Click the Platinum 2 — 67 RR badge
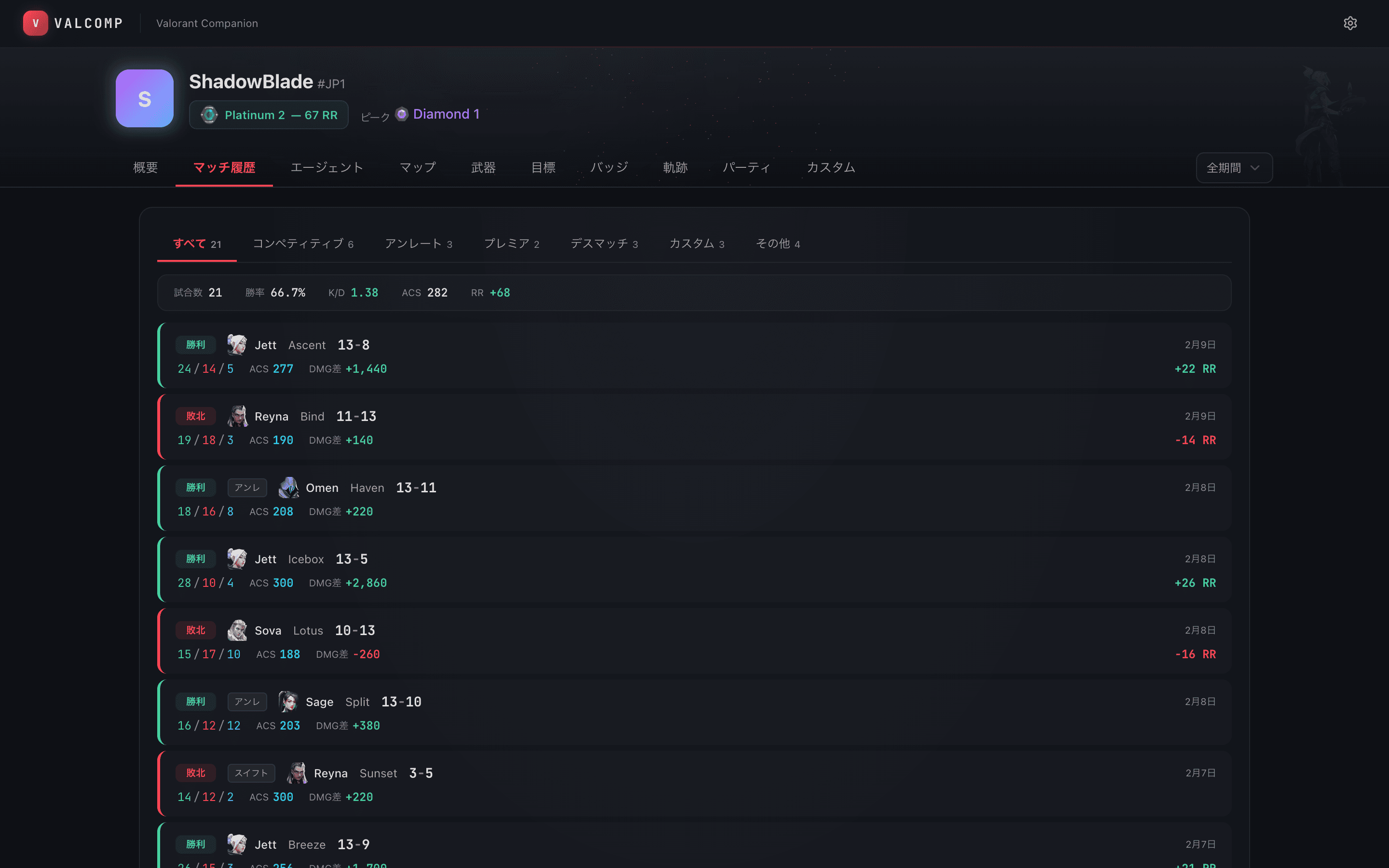The image size is (1389, 868). click(x=269, y=115)
